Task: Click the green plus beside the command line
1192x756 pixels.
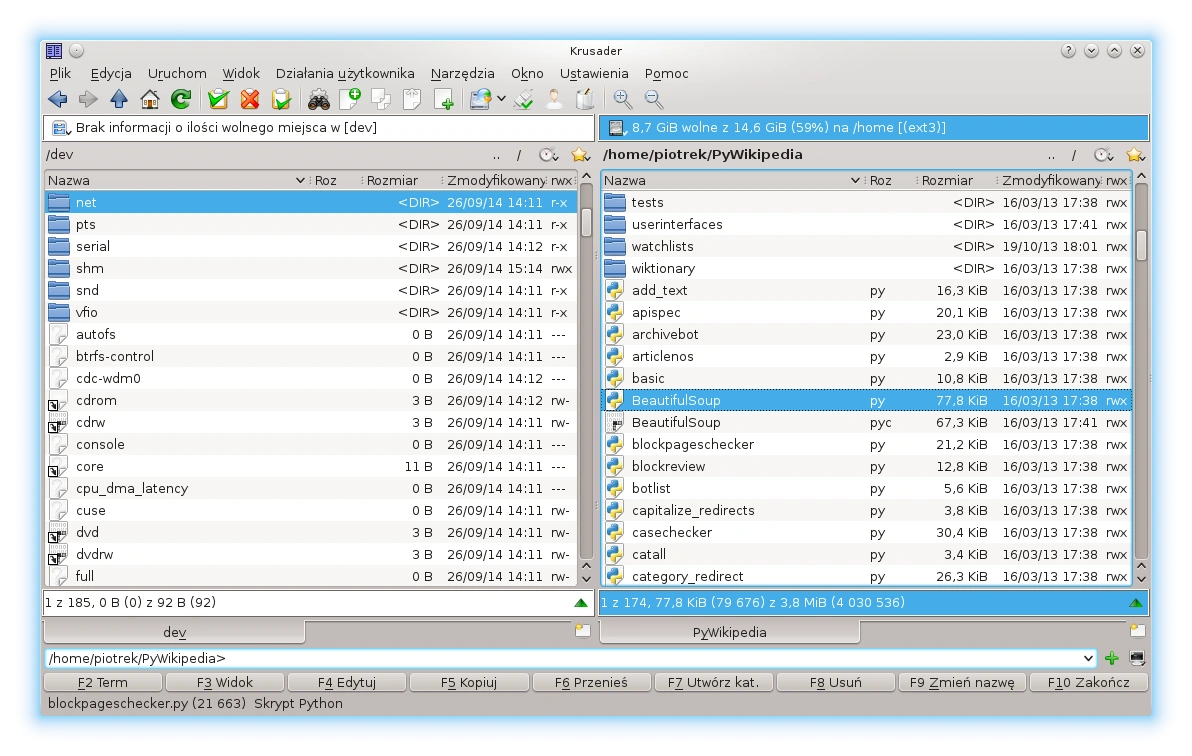Action: tap(1112, 658)
